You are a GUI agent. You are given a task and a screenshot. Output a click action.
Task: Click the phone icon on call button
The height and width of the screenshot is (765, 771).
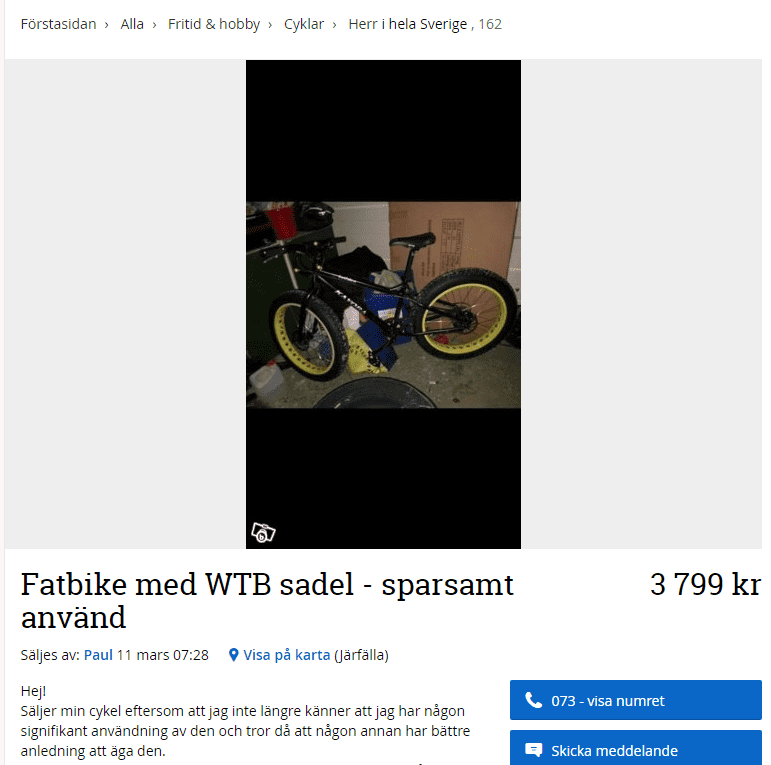click(x=534, y=700)
